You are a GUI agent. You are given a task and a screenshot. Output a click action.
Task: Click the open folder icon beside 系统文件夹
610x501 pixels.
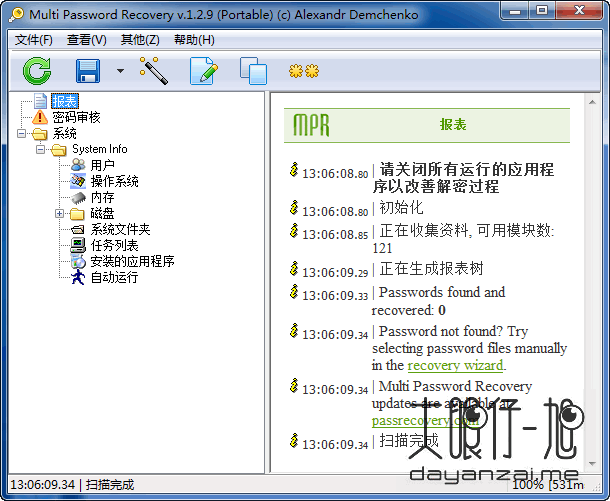click(x=78, y=229)
